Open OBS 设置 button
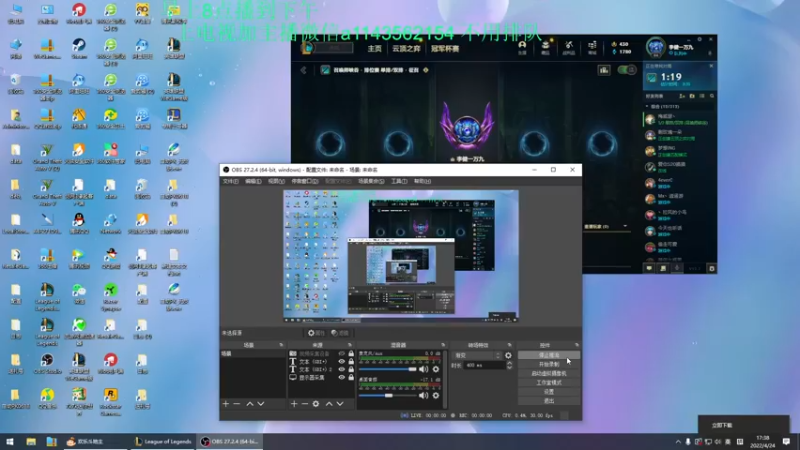 pyautogui.click(x=549, y=392)
